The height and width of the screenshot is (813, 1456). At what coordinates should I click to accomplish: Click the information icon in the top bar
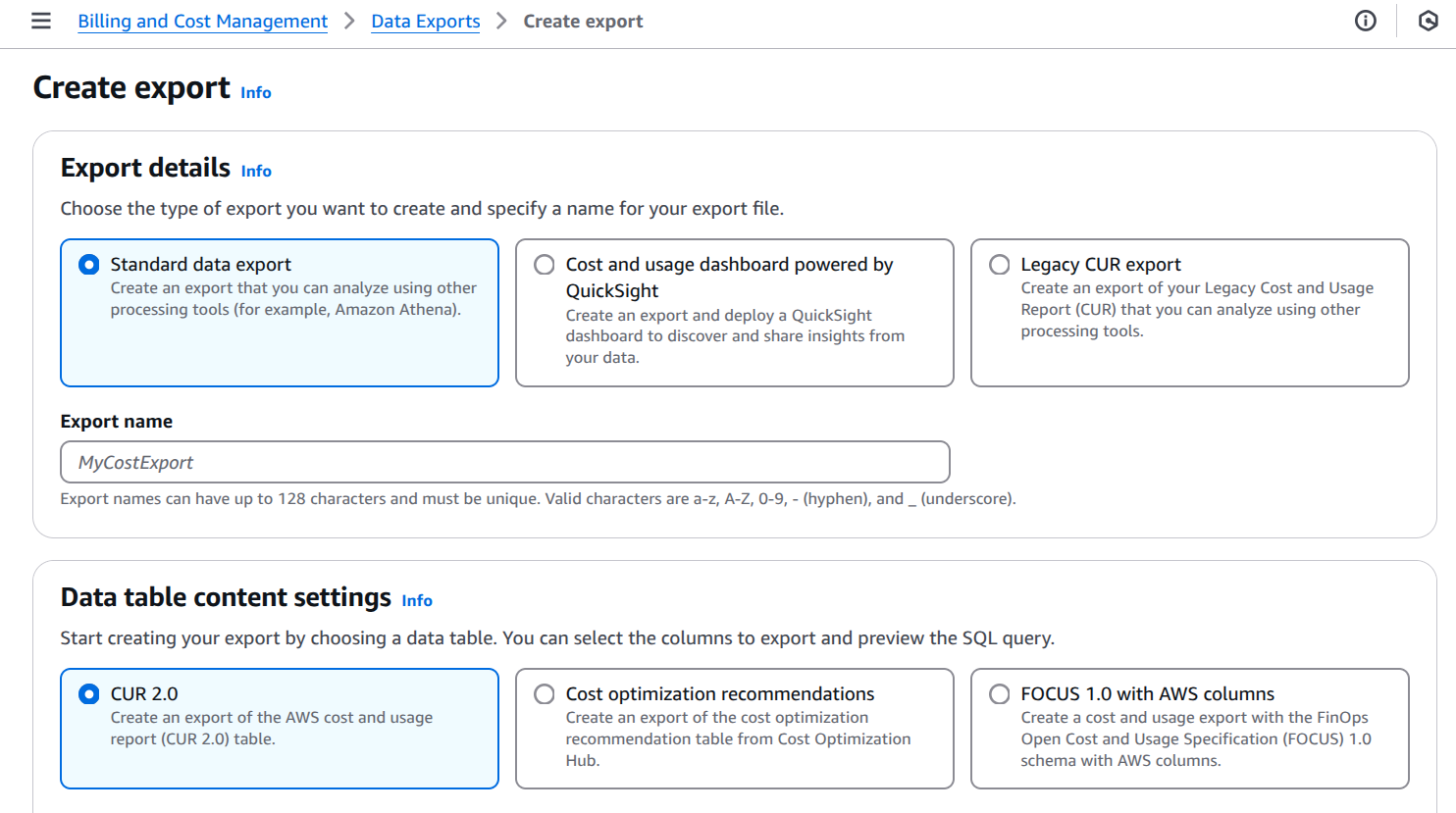pos(1365,21)
